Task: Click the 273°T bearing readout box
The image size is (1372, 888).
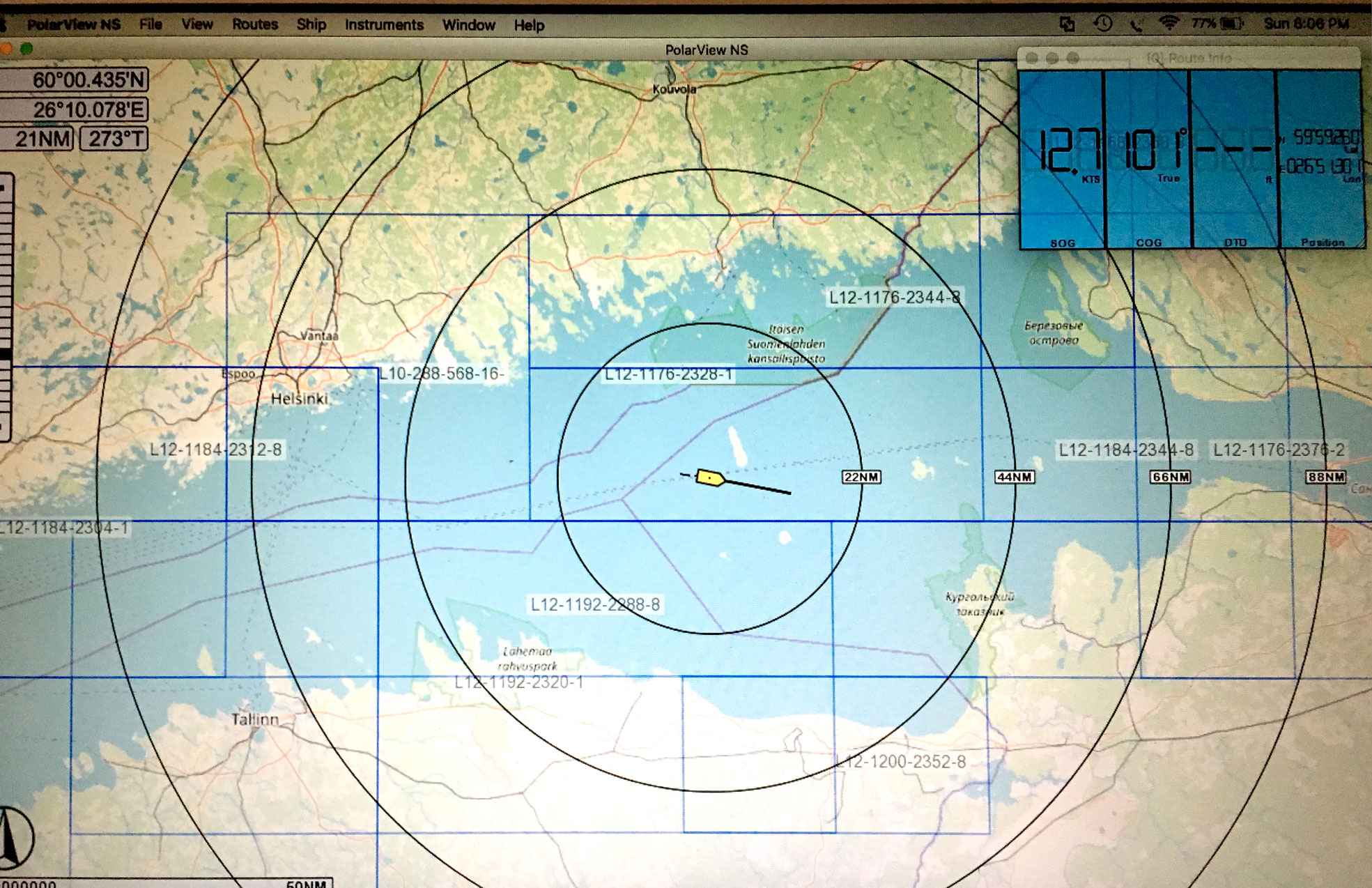Action: [x=115, y=139]
